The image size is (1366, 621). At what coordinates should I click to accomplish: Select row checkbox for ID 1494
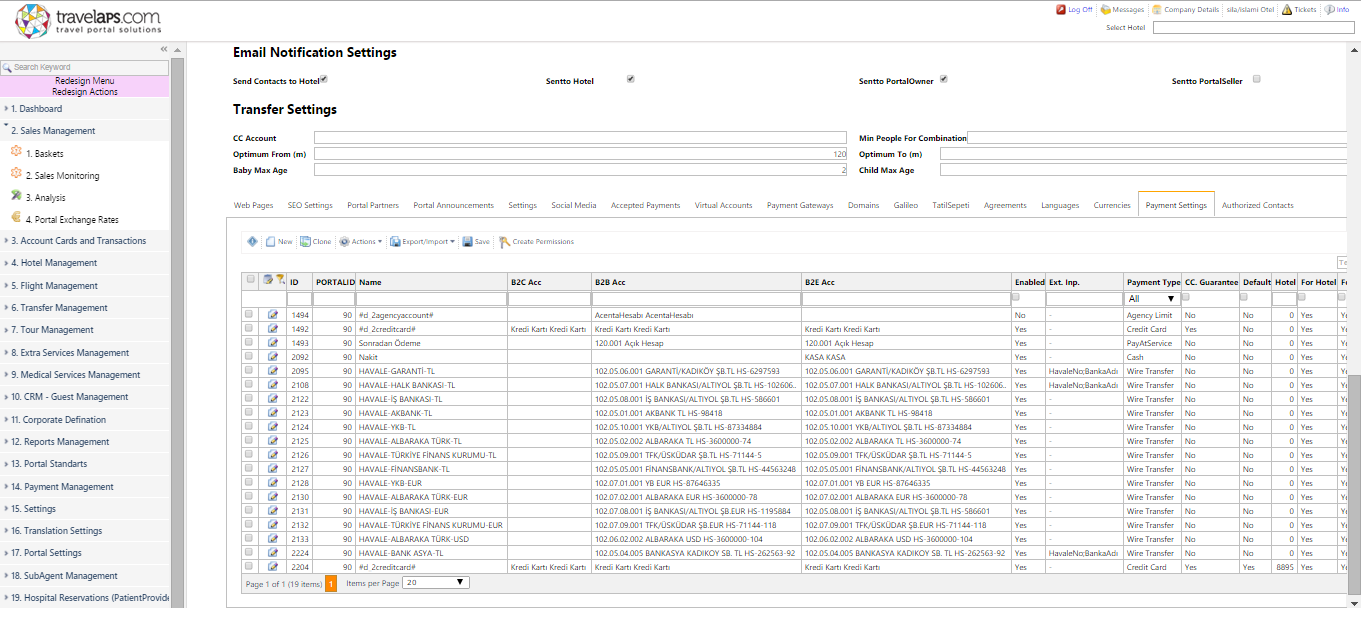pos(249,314)
